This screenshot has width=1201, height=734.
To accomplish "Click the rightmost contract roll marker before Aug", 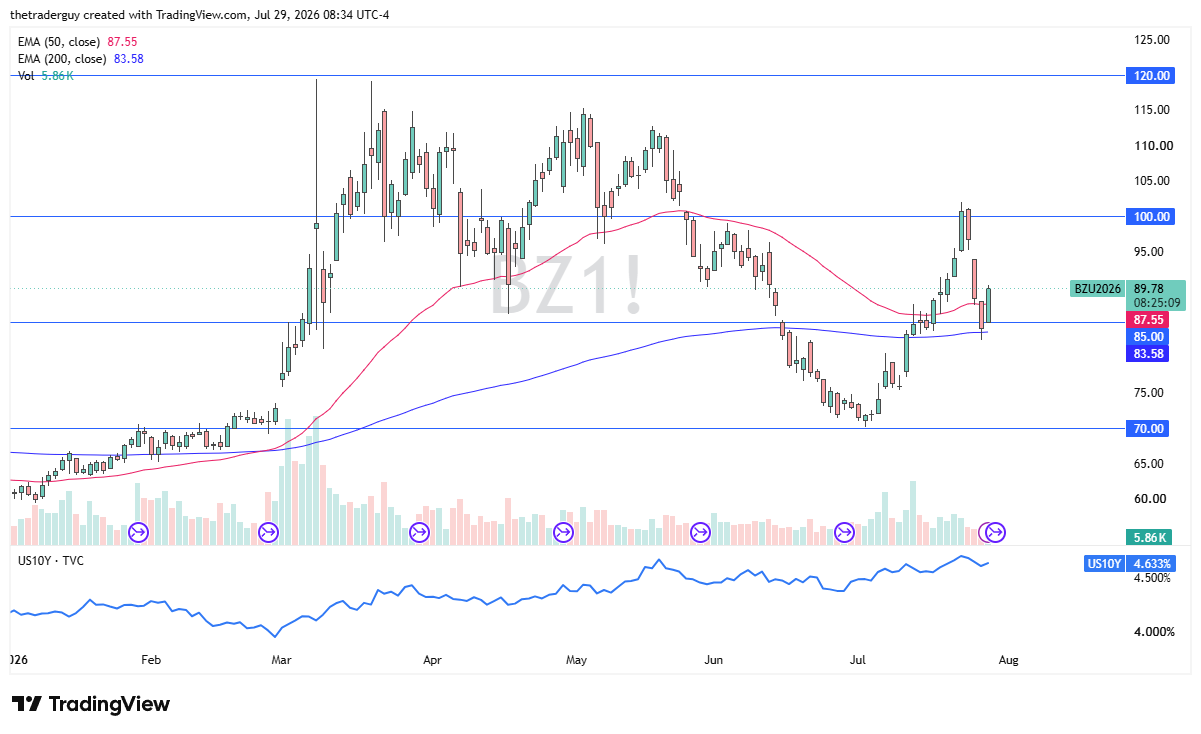I will pyautogui.click(x=996, y=533).
